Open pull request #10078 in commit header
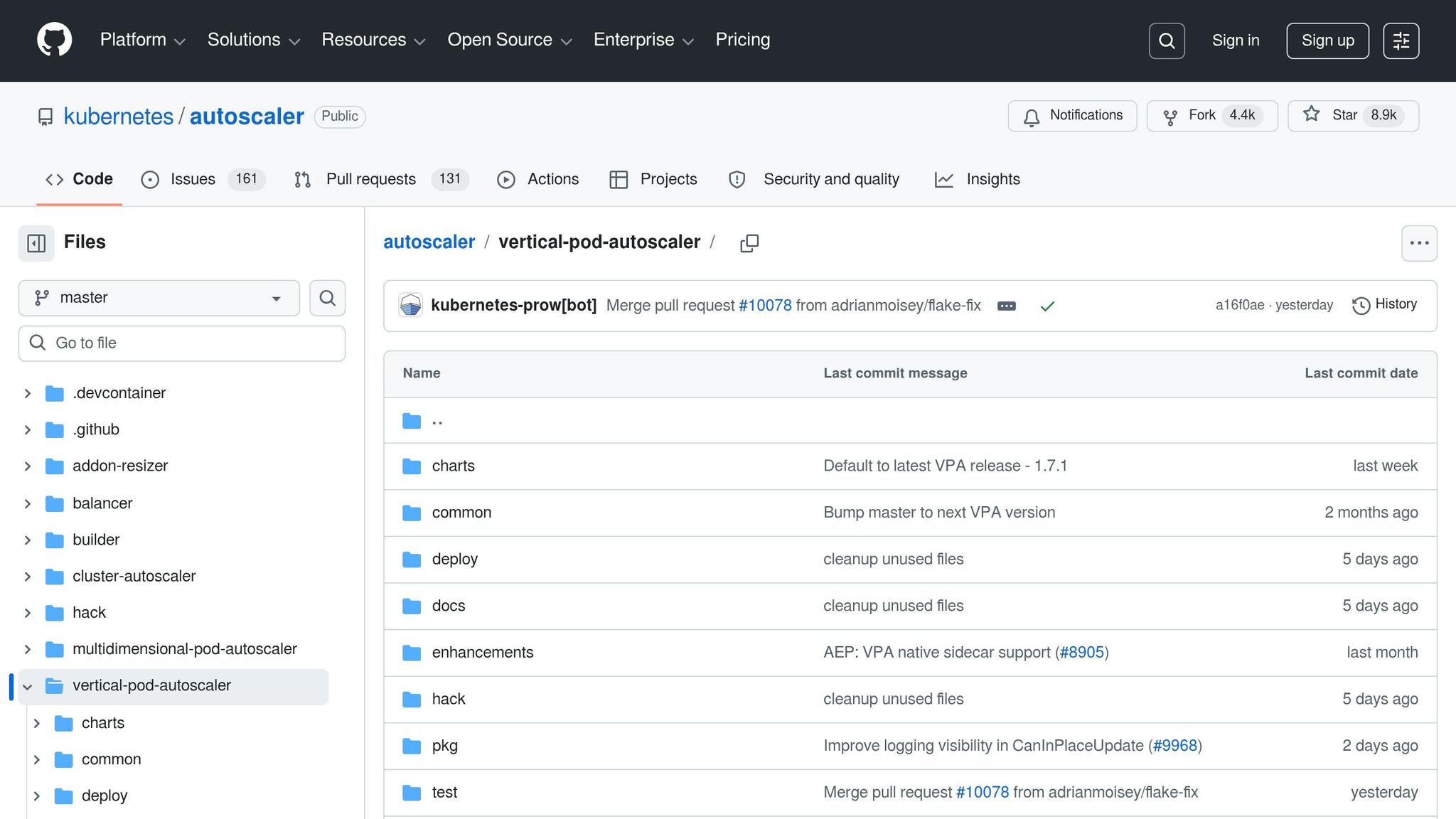The width and height of the screenshot is (1456, 819). pos(765,306)
